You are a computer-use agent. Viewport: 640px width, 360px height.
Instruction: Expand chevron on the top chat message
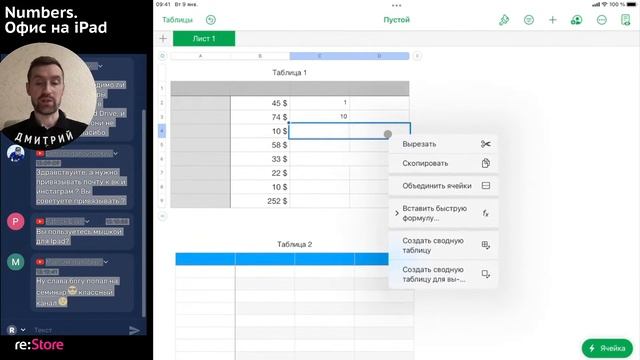pos(100,66)
